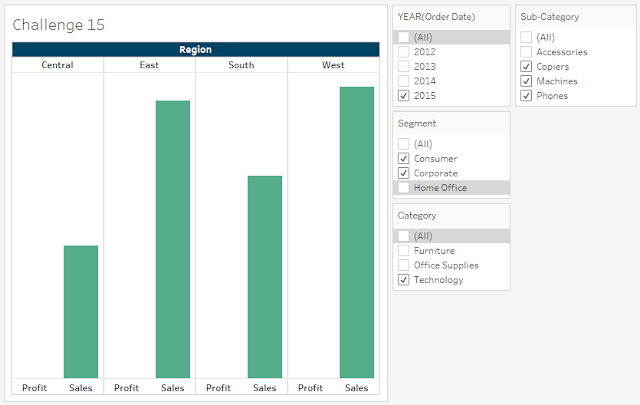
Task: Uncheck the Corporate segment
Action: [403, 173]
